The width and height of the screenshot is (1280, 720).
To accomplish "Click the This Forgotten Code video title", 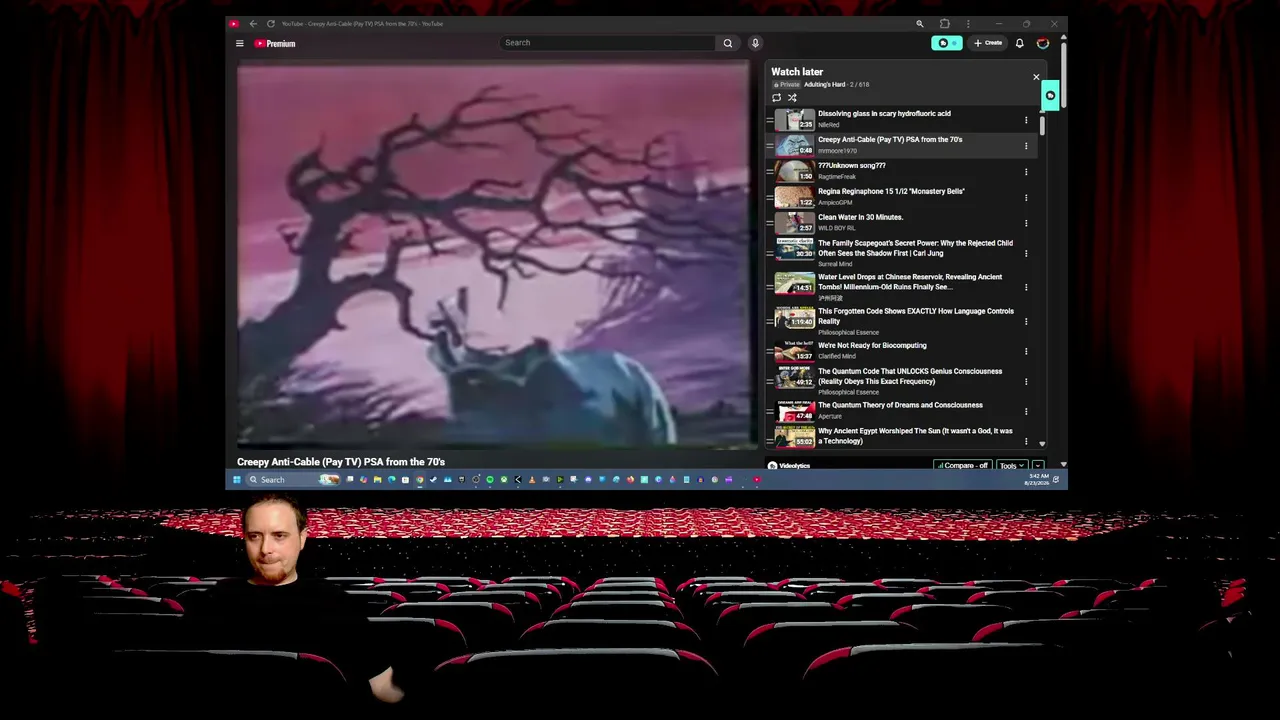I will [x=916, y=316].
